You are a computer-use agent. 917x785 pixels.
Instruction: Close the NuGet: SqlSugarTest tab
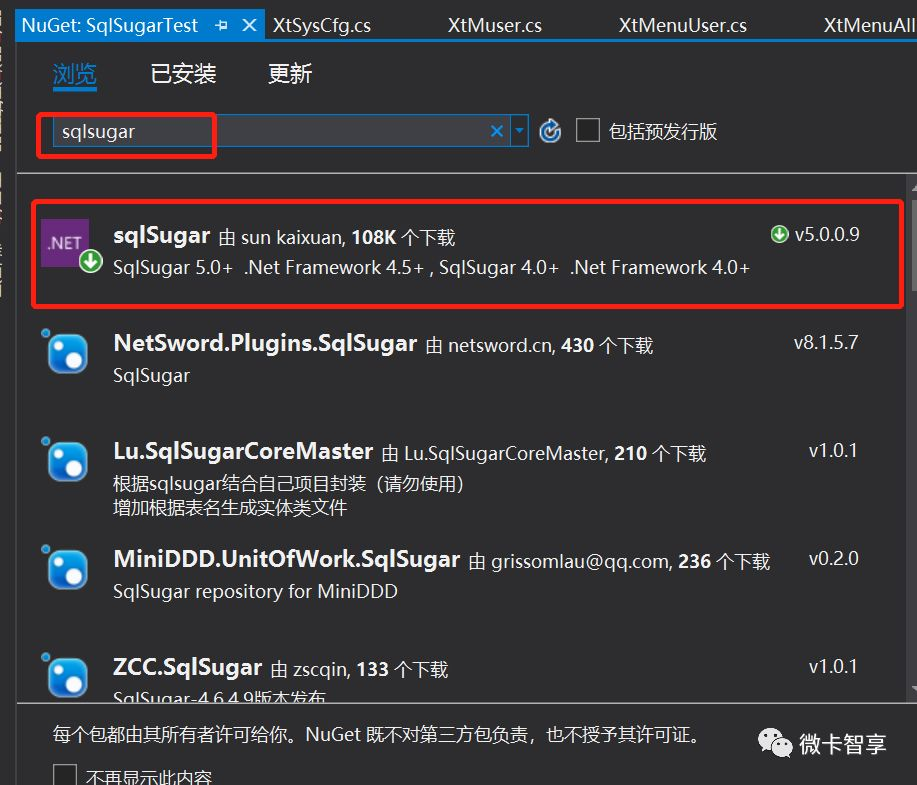[x=250, y=25]
